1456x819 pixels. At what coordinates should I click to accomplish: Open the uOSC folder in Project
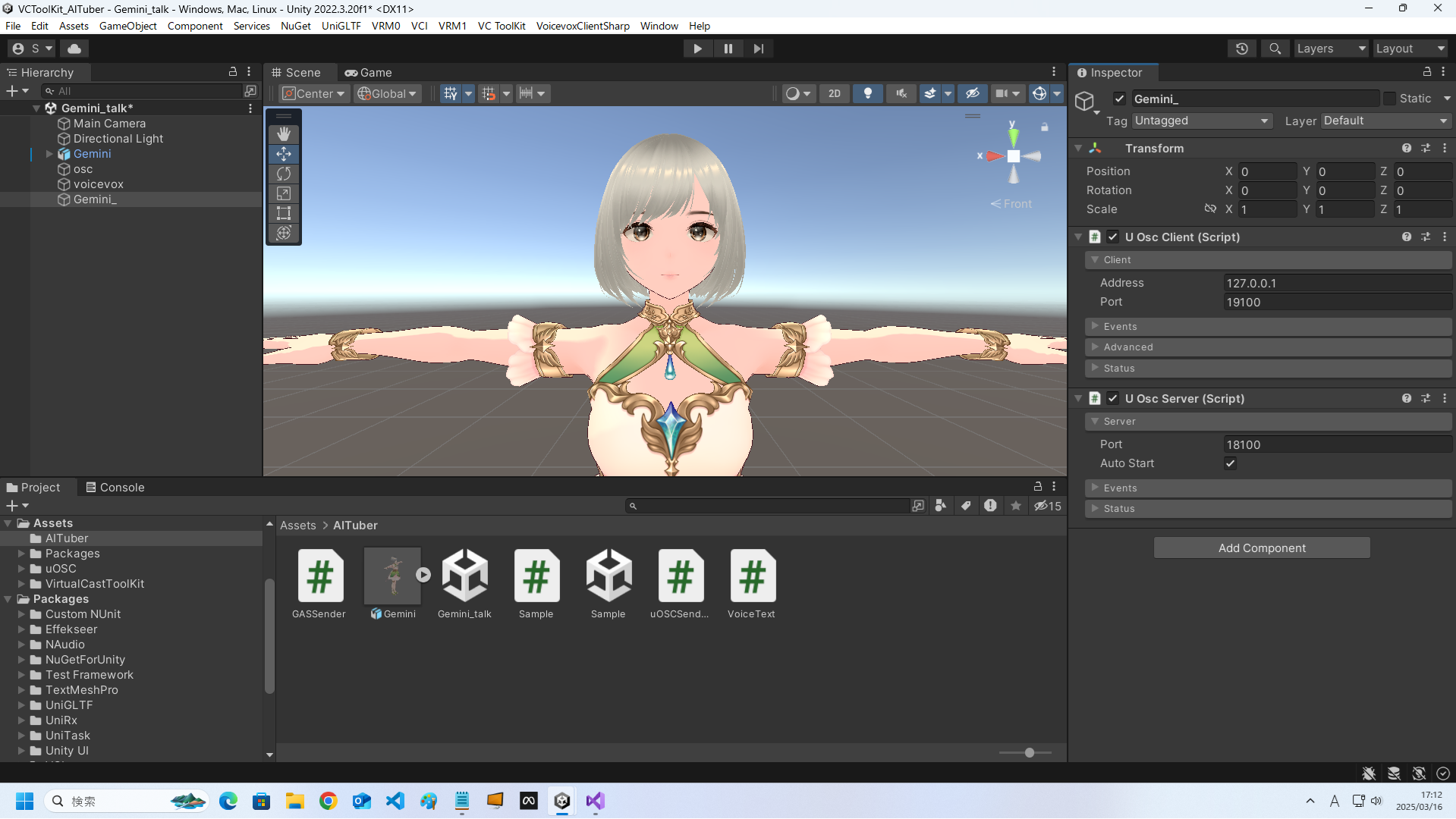click(x=60, y=569)
